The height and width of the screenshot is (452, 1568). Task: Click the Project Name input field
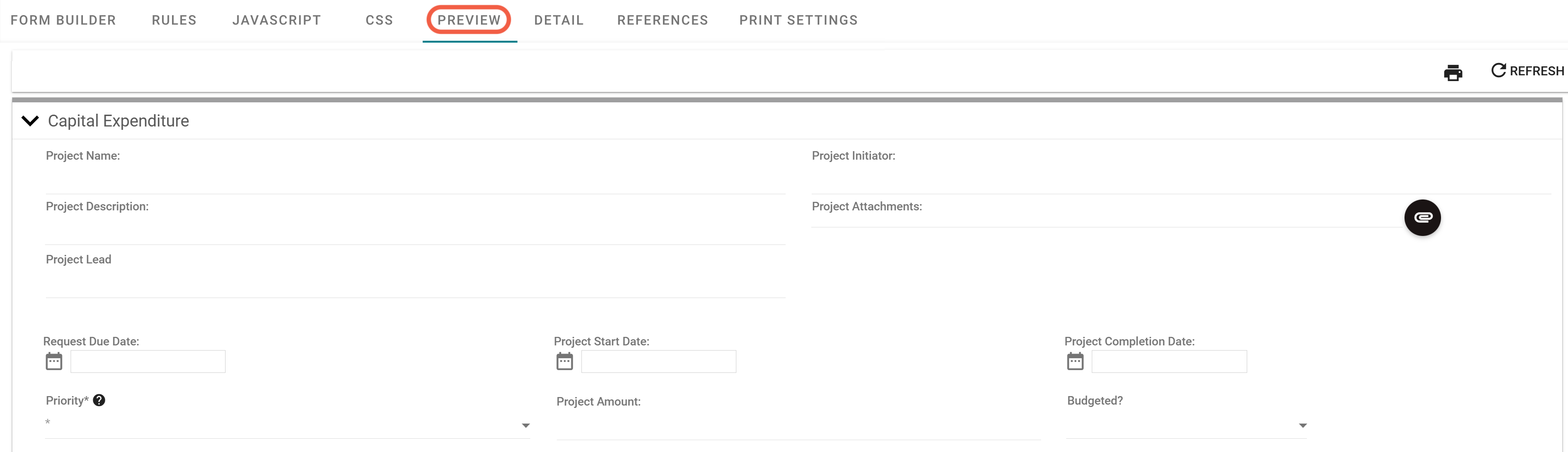click(416, 176)
